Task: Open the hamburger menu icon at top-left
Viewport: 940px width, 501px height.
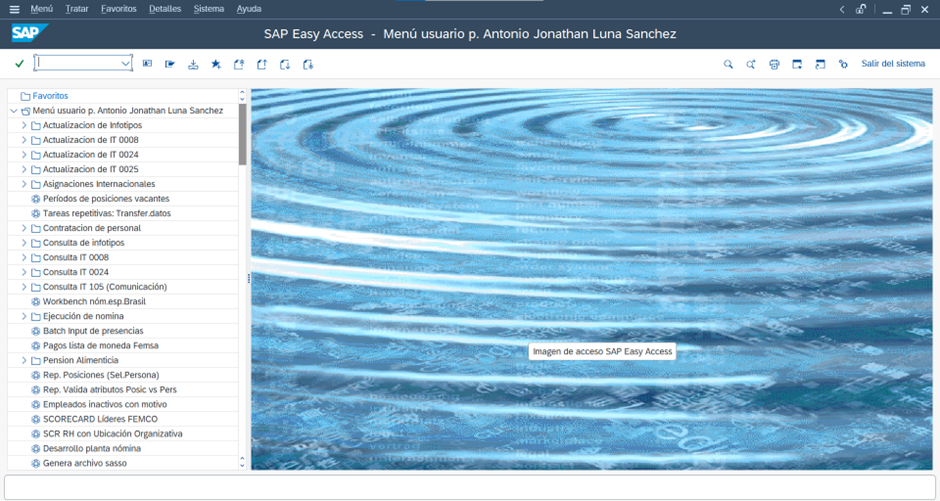Action: click(14, 9)
